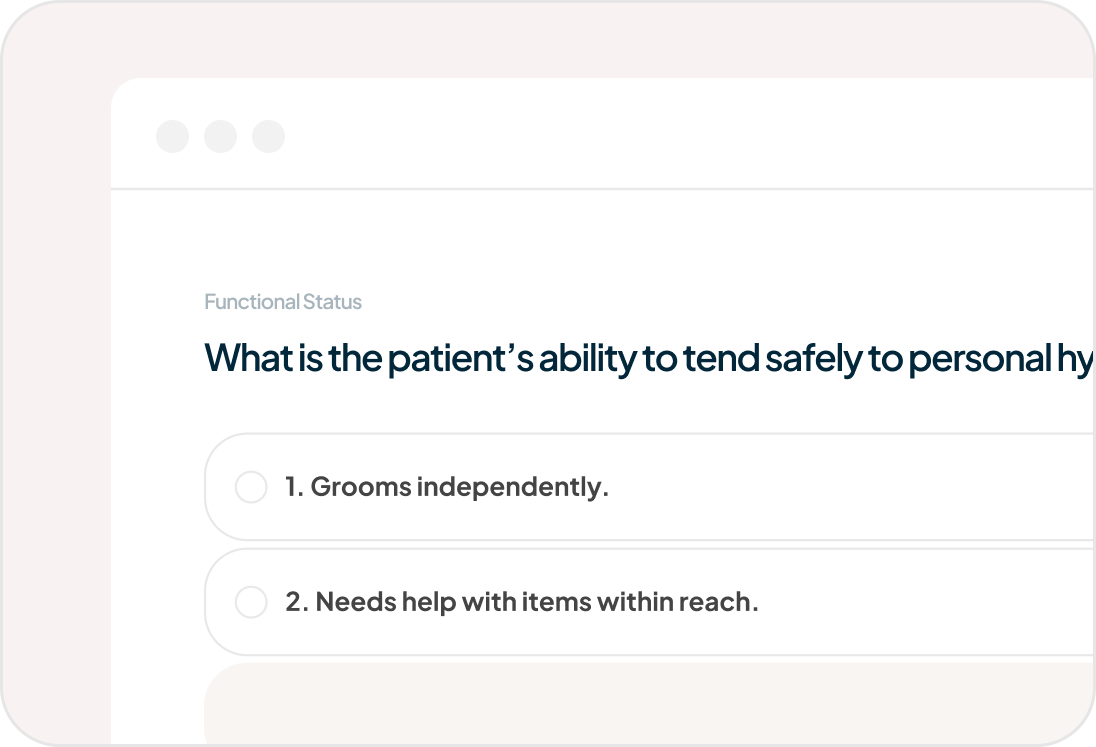Choose '2. Needs help with items within reach.' text
This screenshot has height=747, width=1096.
[521, 602]
